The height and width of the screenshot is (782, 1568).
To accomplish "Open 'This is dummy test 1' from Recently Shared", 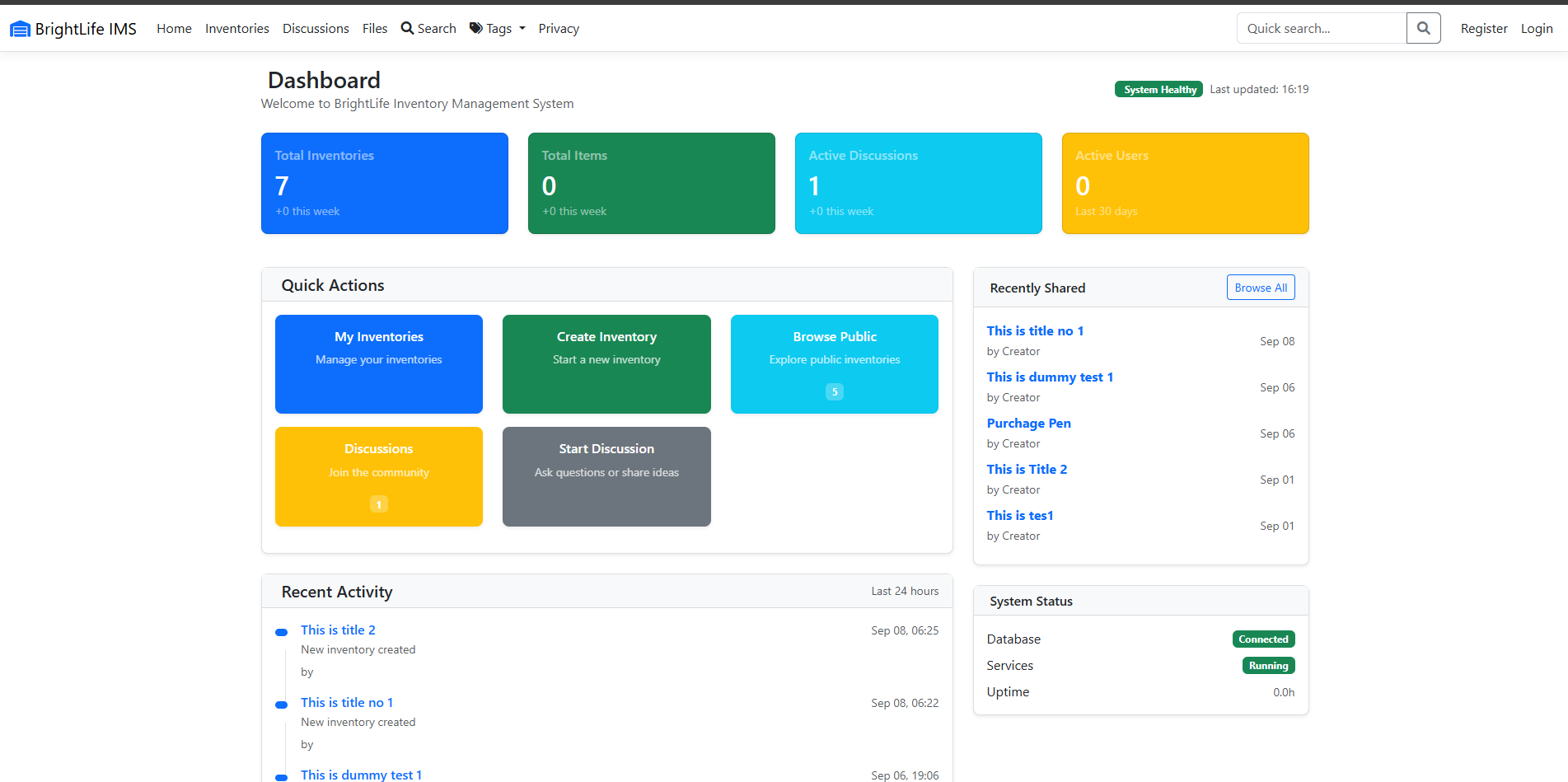I will 1050,377.
